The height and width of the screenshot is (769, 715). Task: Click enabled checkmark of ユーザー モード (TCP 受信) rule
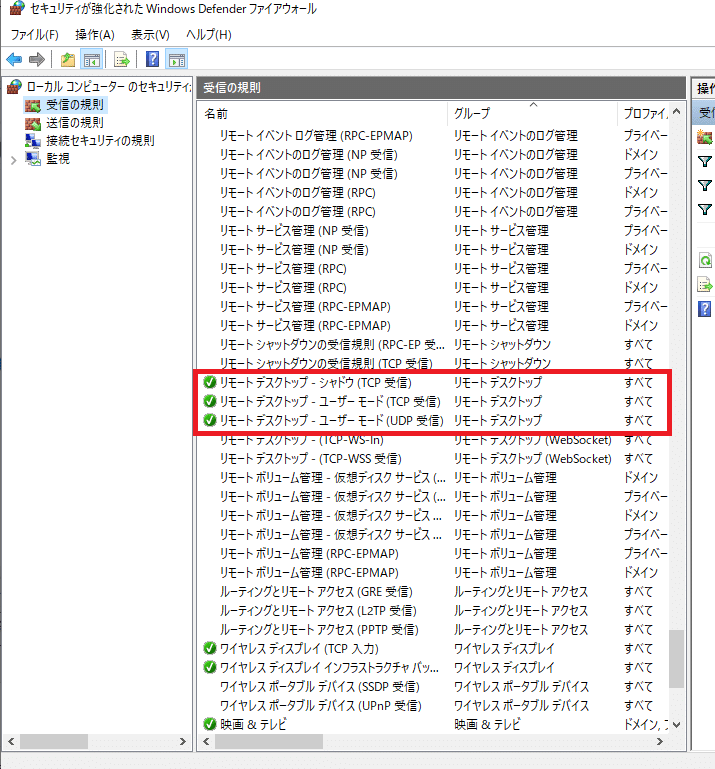coord(210,401)
